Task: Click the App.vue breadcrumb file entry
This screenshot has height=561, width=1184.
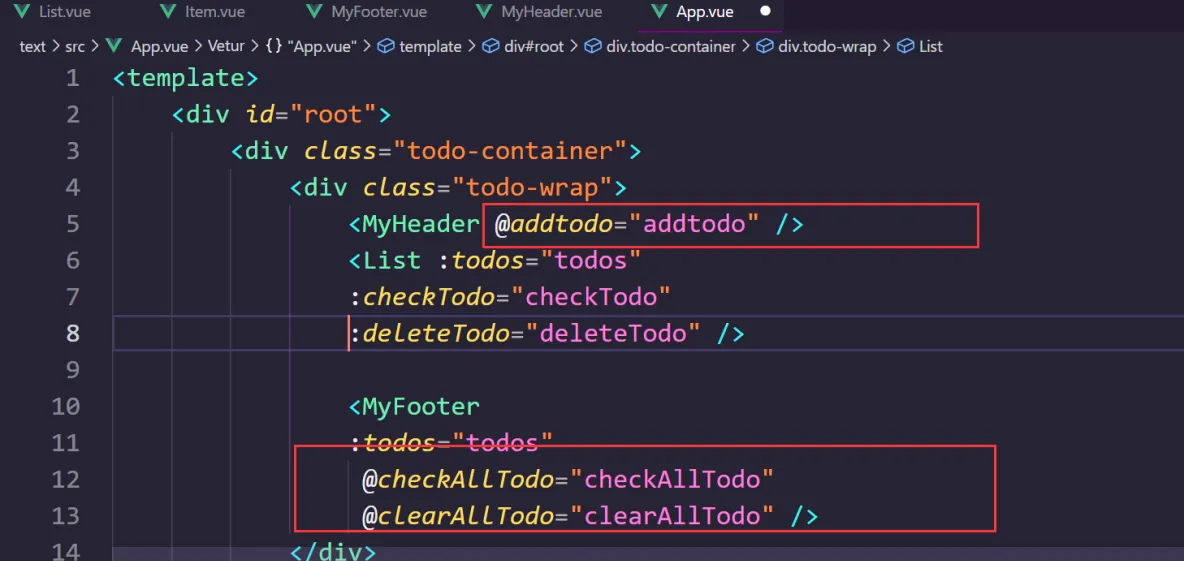Action: tap(161, 47)
